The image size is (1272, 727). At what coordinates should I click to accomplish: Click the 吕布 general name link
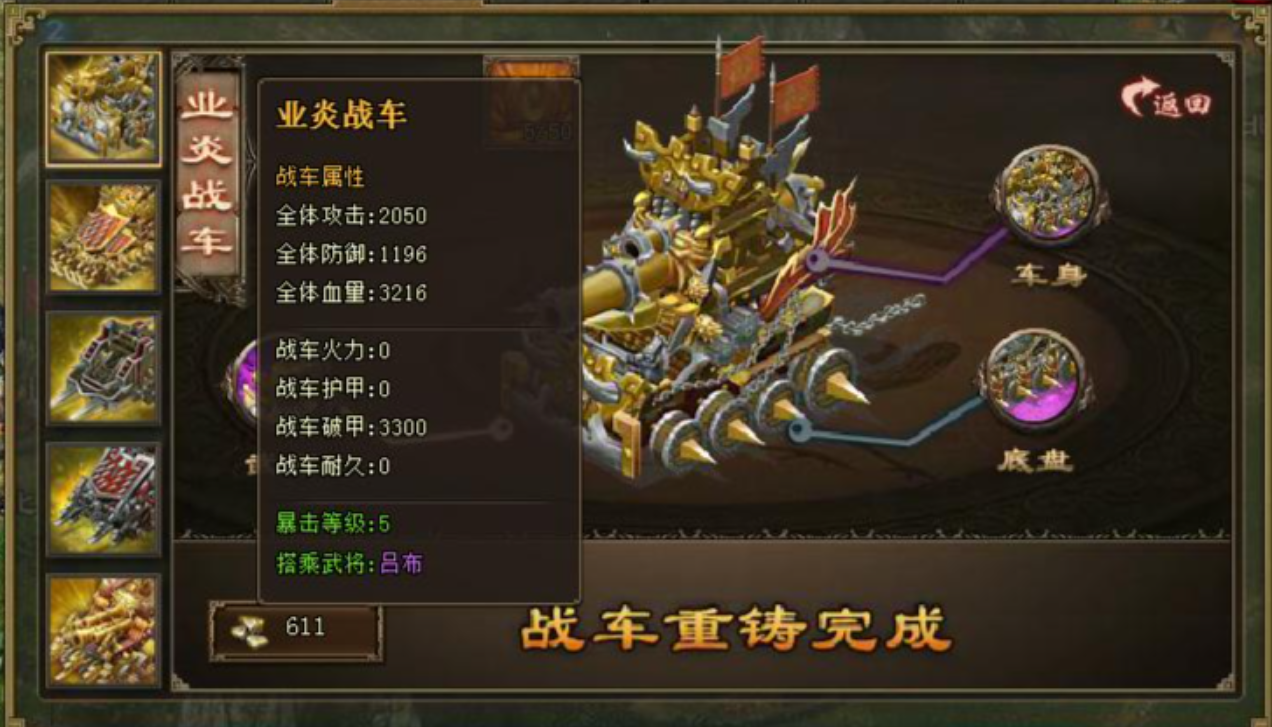point(402,563)
